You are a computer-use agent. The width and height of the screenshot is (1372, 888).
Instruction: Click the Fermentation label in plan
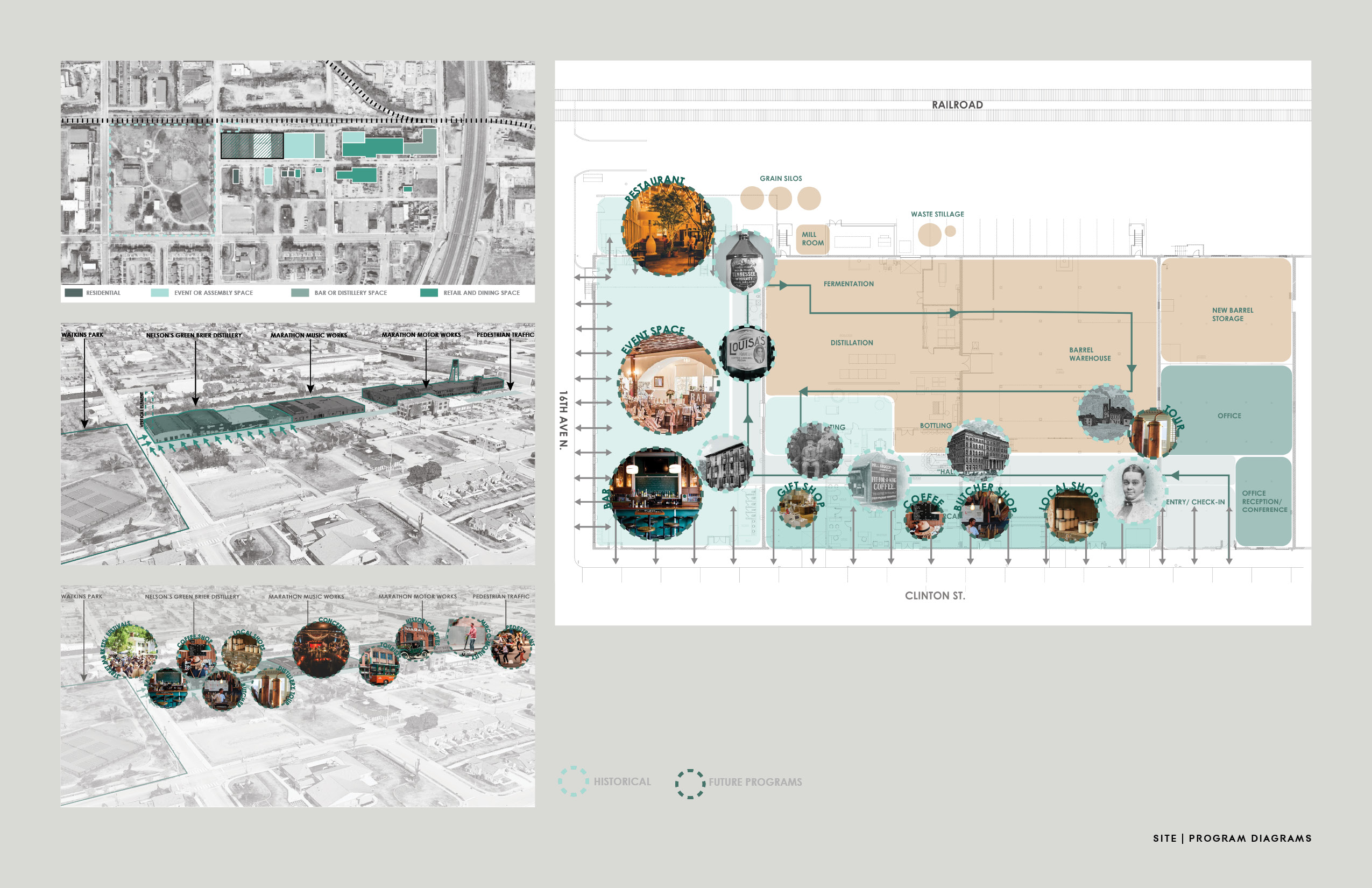848,284
